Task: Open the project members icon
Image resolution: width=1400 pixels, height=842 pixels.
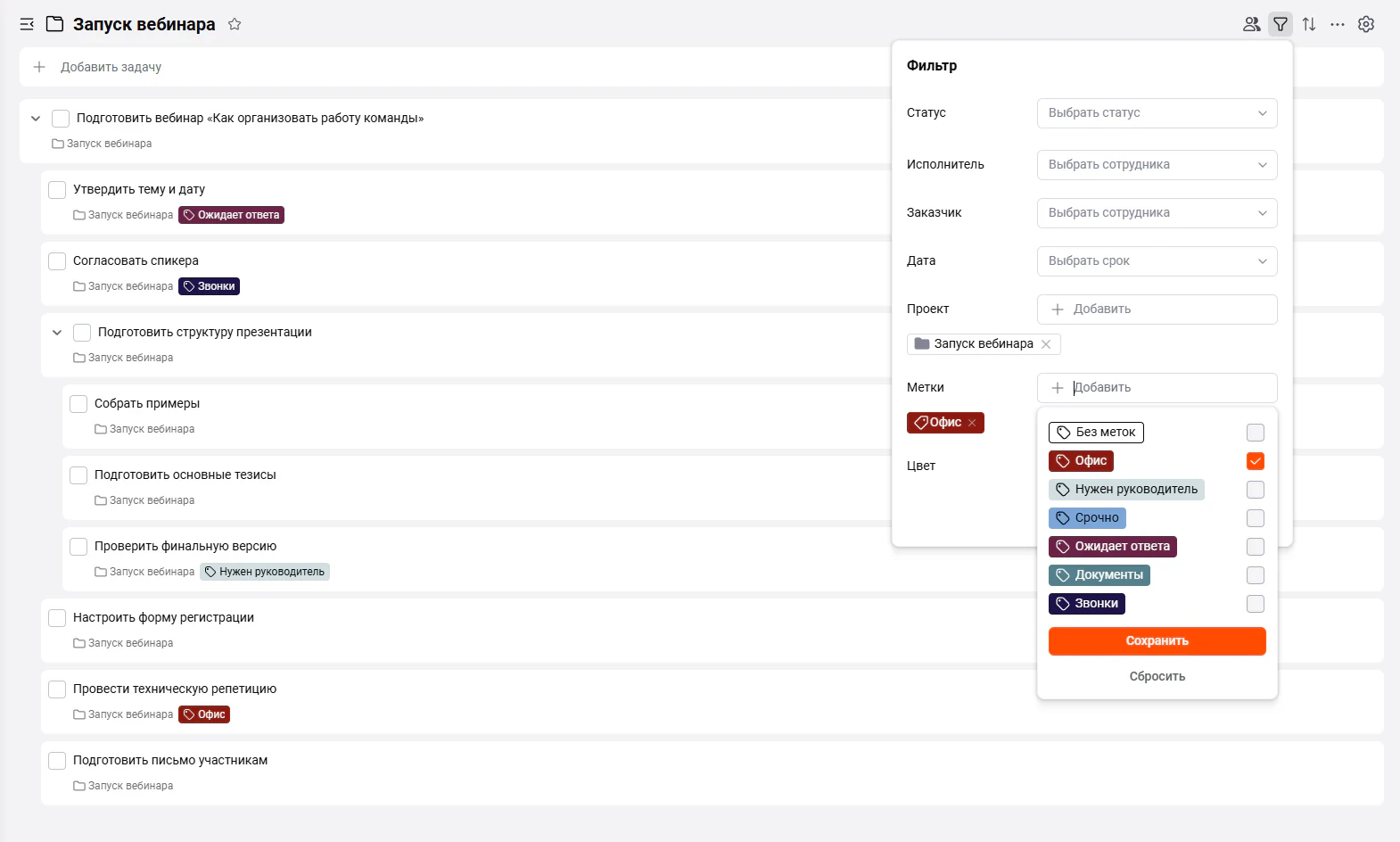Action: (1252, 24)
